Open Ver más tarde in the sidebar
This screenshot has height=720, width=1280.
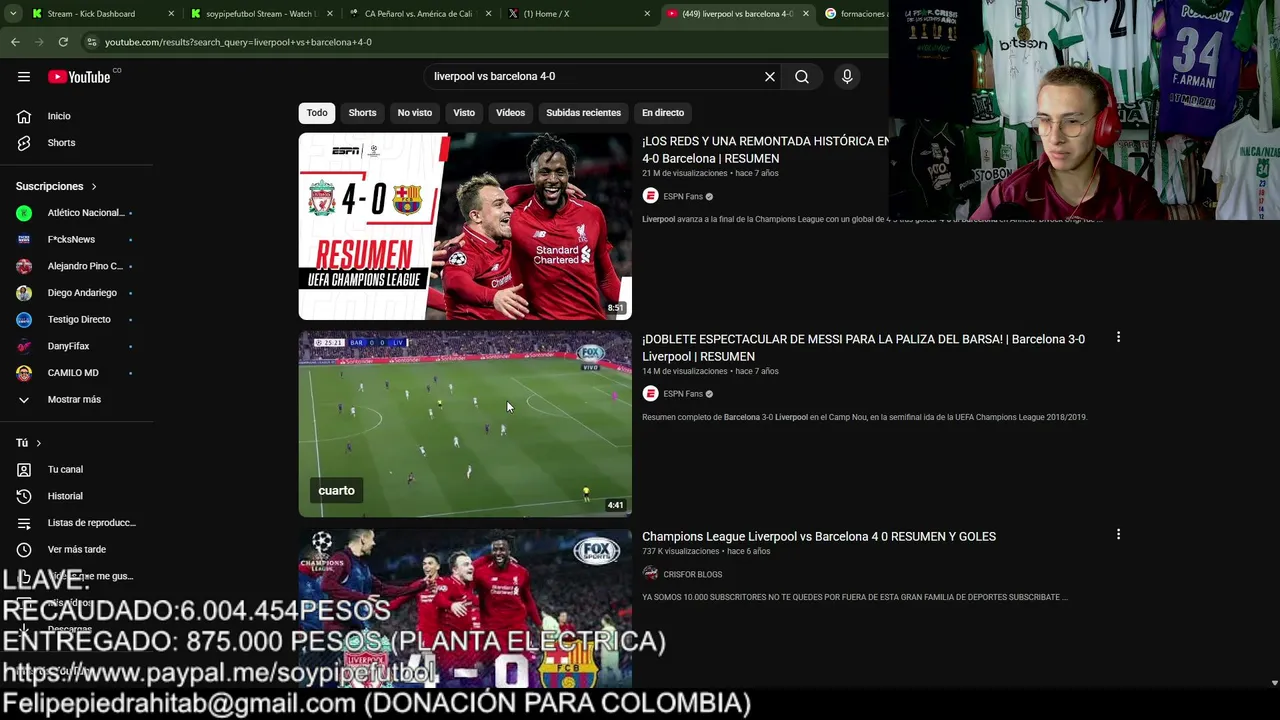pos(77,550)
